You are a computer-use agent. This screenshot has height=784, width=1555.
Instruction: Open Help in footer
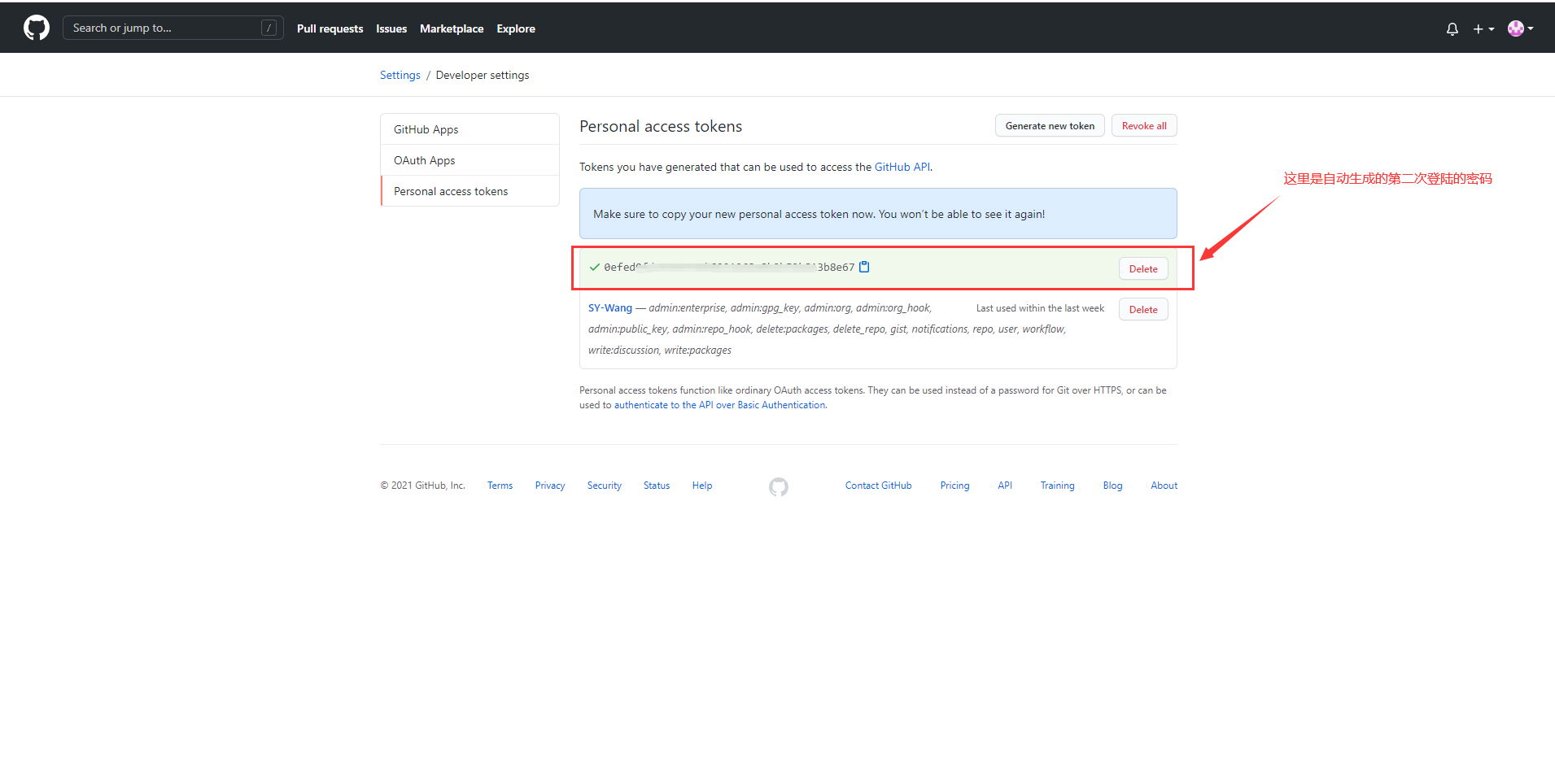point(702,486)
